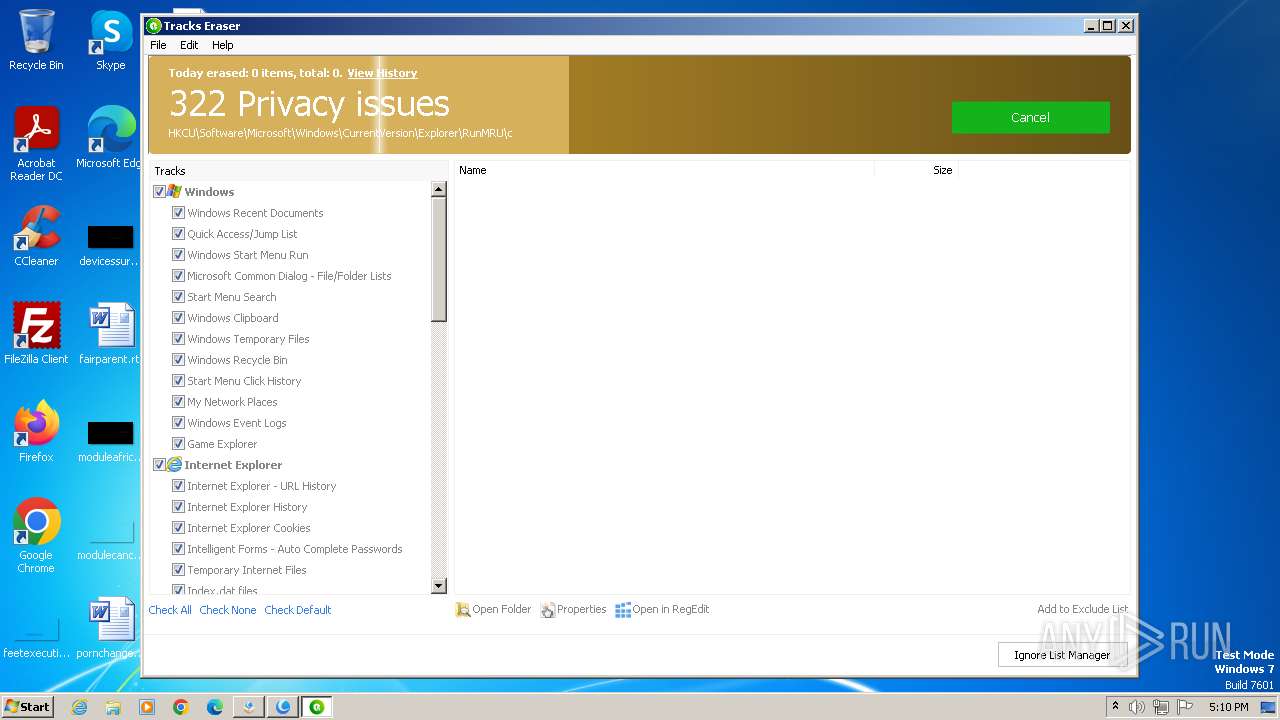Show hidden tray icons
The height and width of the screenshot is (720, 1280).
pyautogui.click(x=1115, y=707)
